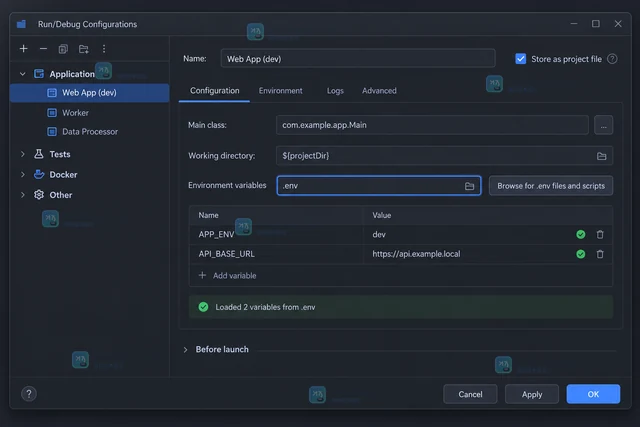The height and width of the screenshot is (427, 640).
Task: Click Browse for .env files and scripts
Action: point(551,186)
